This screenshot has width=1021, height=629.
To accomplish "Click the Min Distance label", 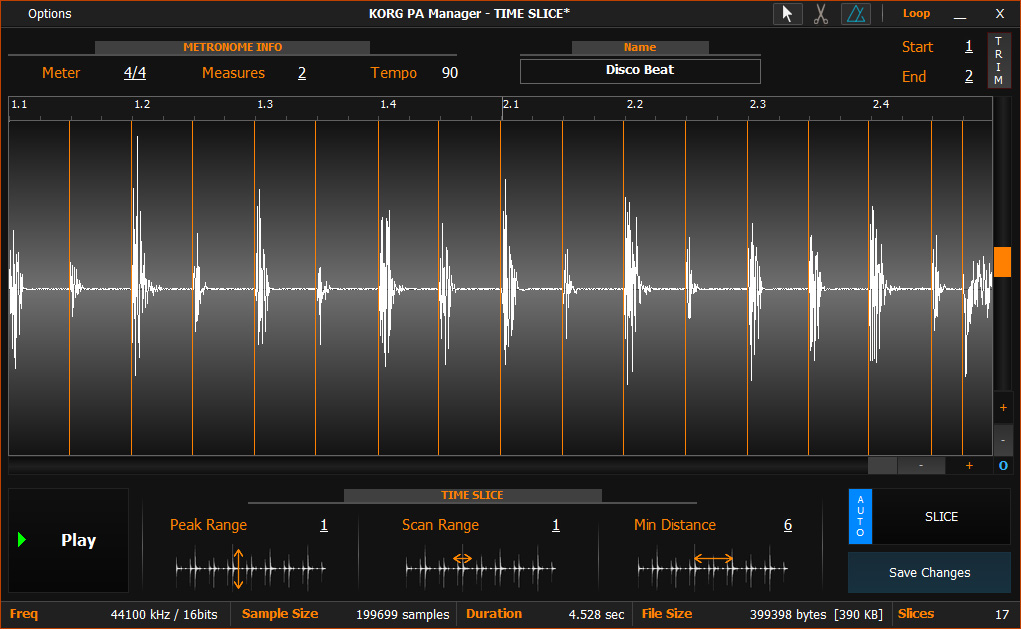I will pyautogui.click(x=675, y=525).
